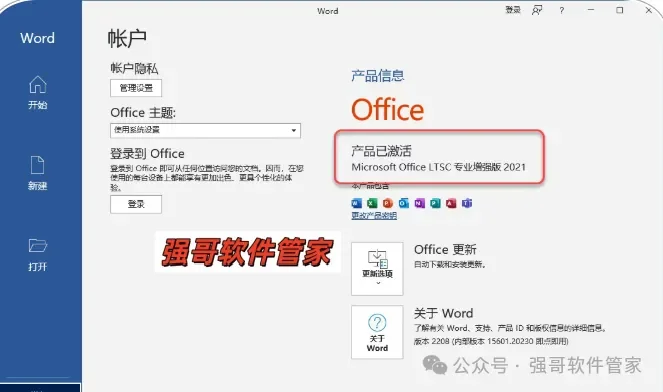
Task: Click the PowerPoint app icon under product info
Action: click(388, 203)
